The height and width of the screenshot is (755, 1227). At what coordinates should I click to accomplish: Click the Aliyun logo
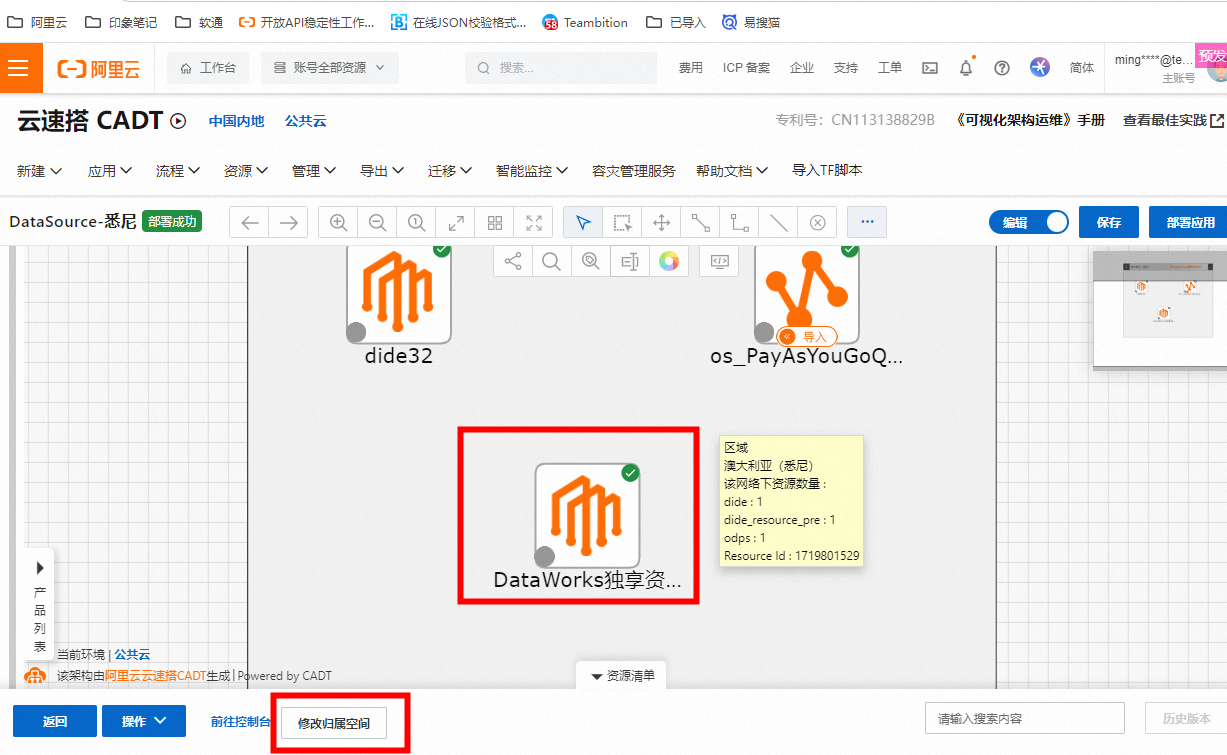point(98,68)
